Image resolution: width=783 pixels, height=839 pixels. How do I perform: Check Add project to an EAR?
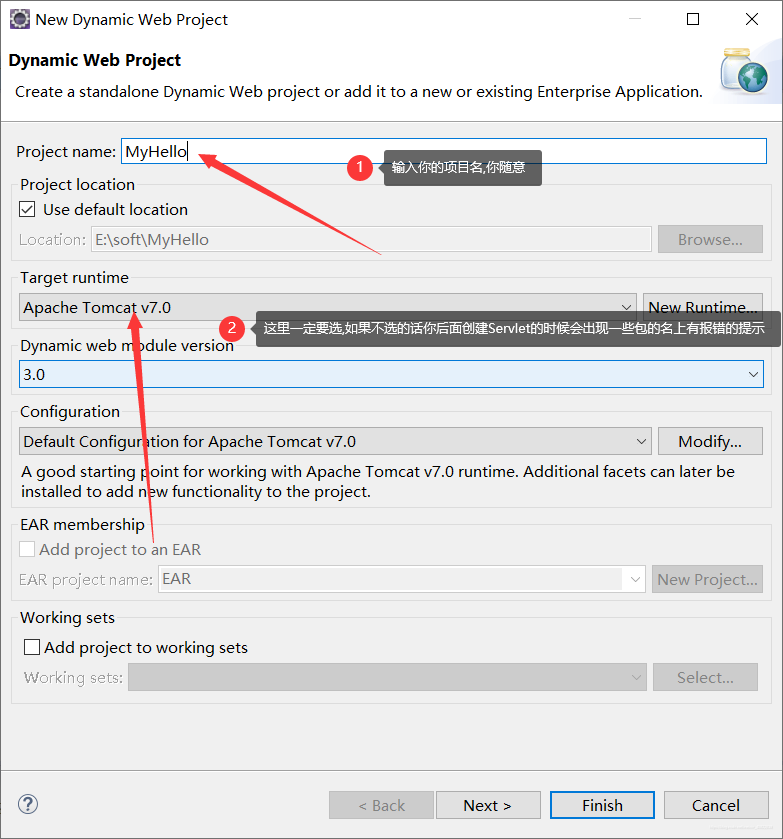(x=27, y=550)
